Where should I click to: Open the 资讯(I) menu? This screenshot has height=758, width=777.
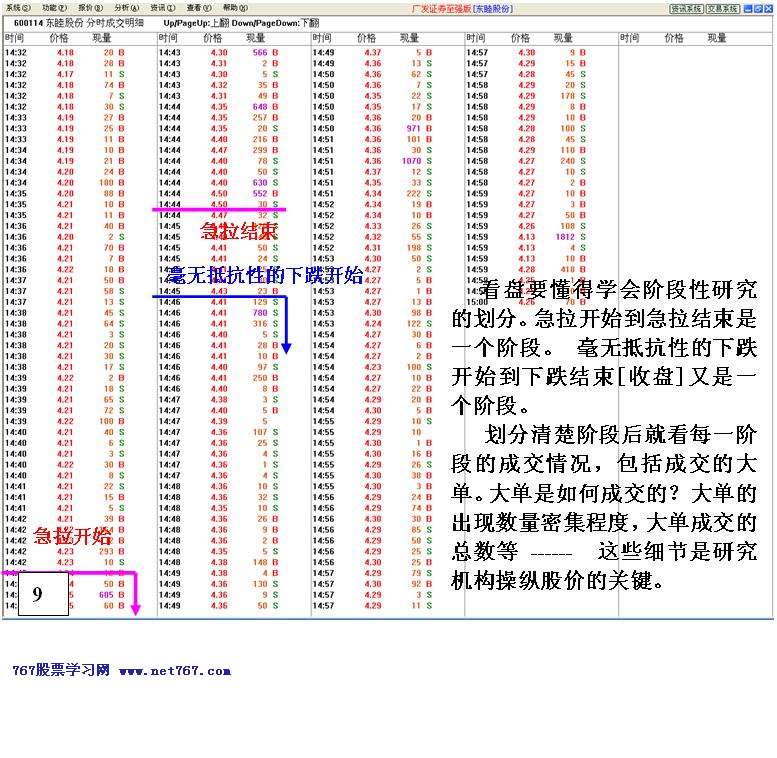click(163, 8)
